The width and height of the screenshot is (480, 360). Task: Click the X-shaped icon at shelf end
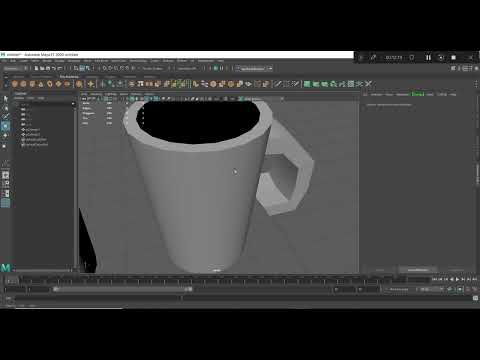point(368,84)
